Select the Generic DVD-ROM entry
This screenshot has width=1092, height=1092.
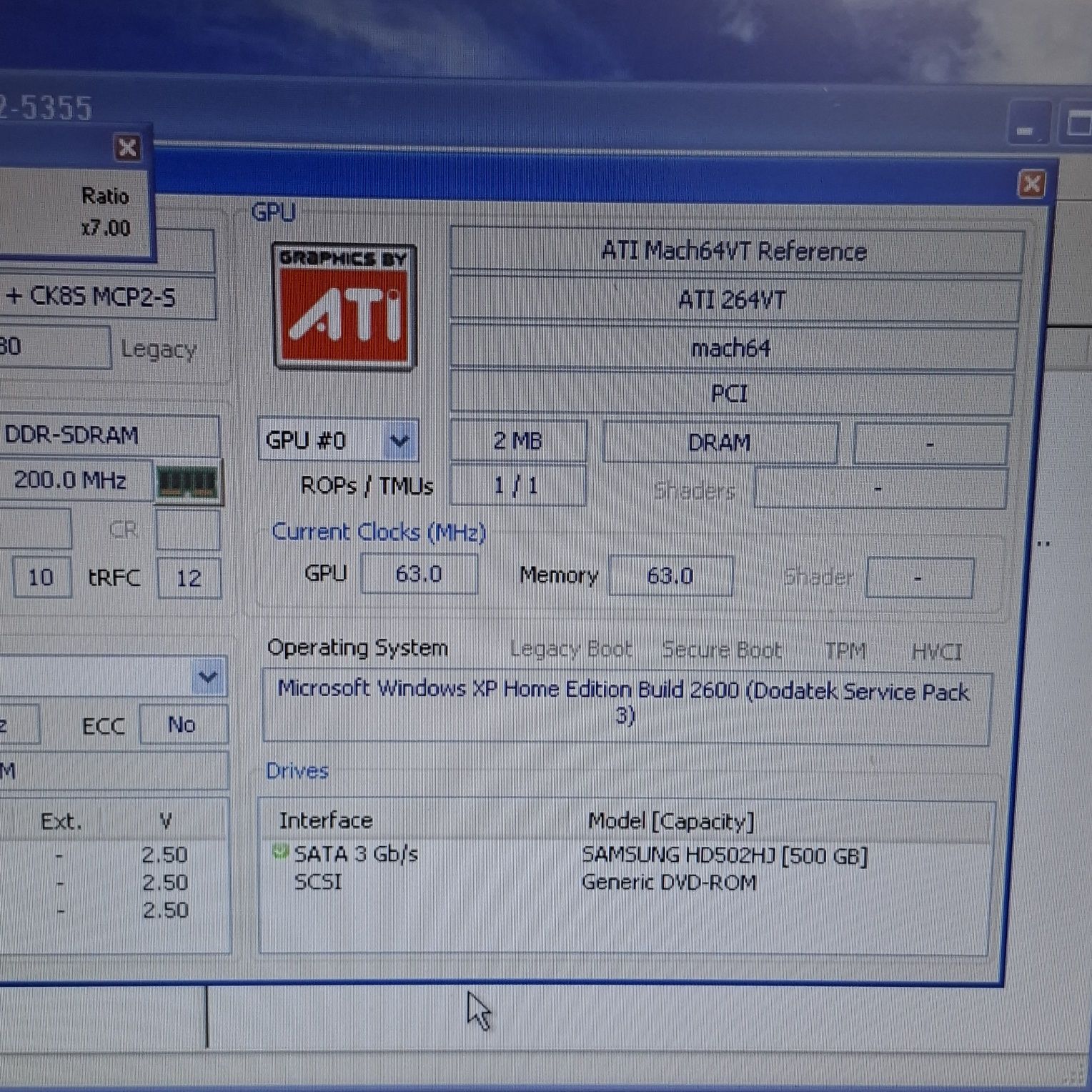pos(669,883)
